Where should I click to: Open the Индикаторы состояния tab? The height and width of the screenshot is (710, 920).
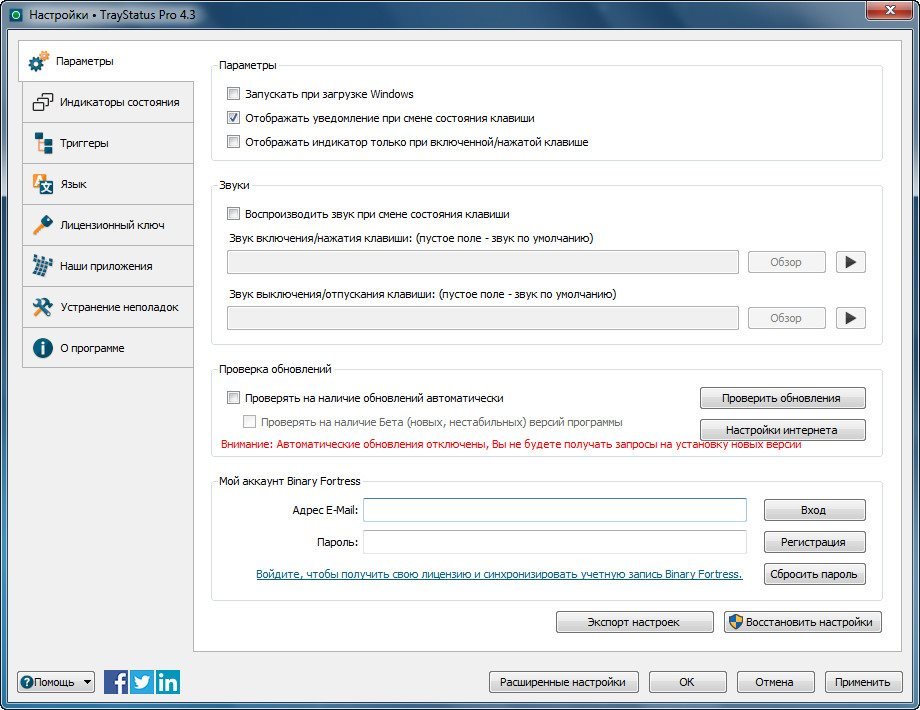click(x=108, y=102)
